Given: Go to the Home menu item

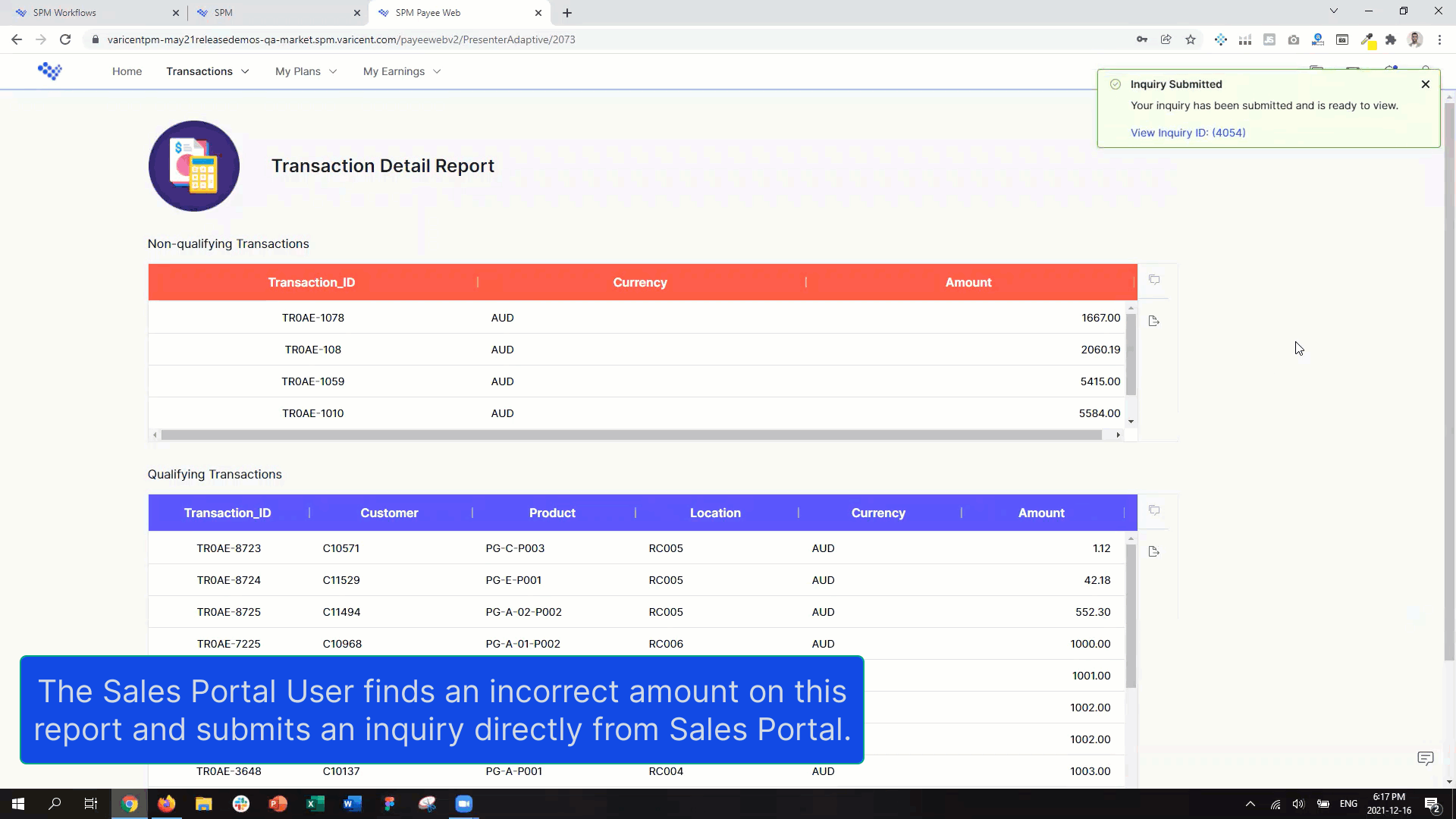Looking at the screenshot, I should [x=127, y=71].
